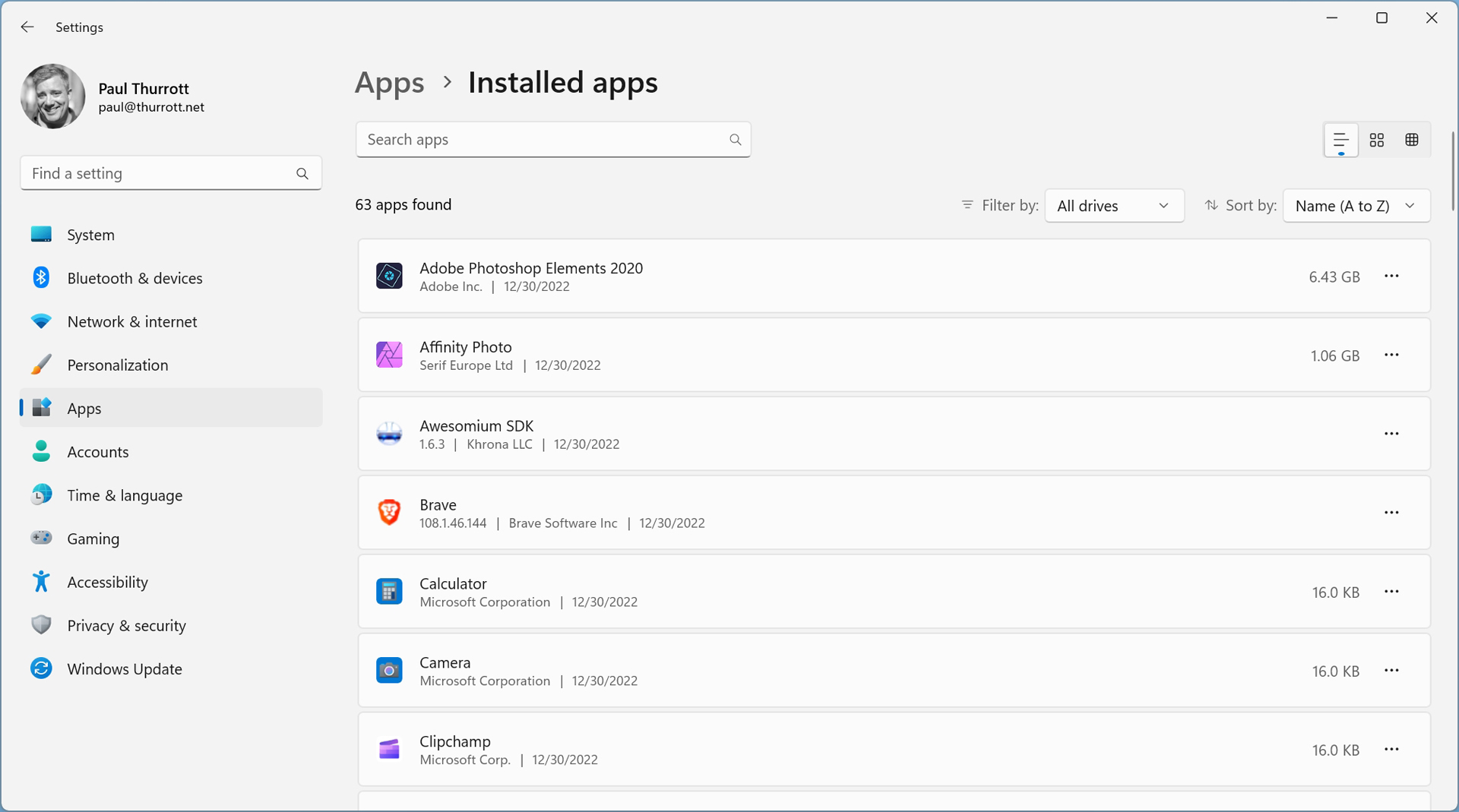Click the back arrow in Settings
Screen dimensions: 1459x812
pyautogui.click(x=27, y=27)
